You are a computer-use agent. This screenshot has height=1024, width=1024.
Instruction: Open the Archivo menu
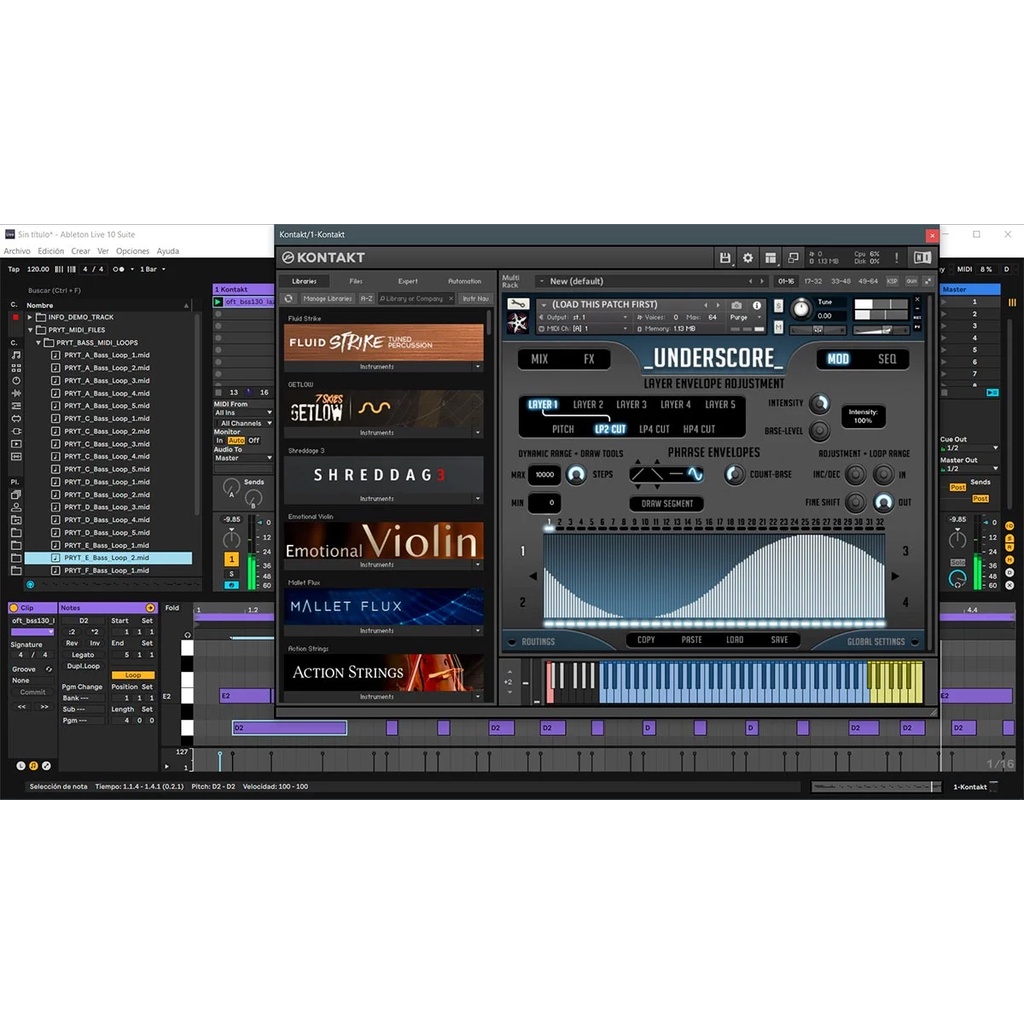click(x=17, y=251)
